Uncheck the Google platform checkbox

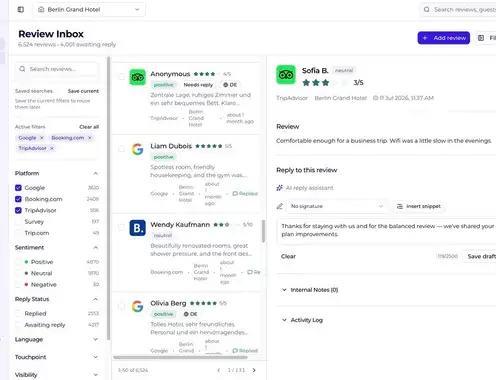click(18, 188)
